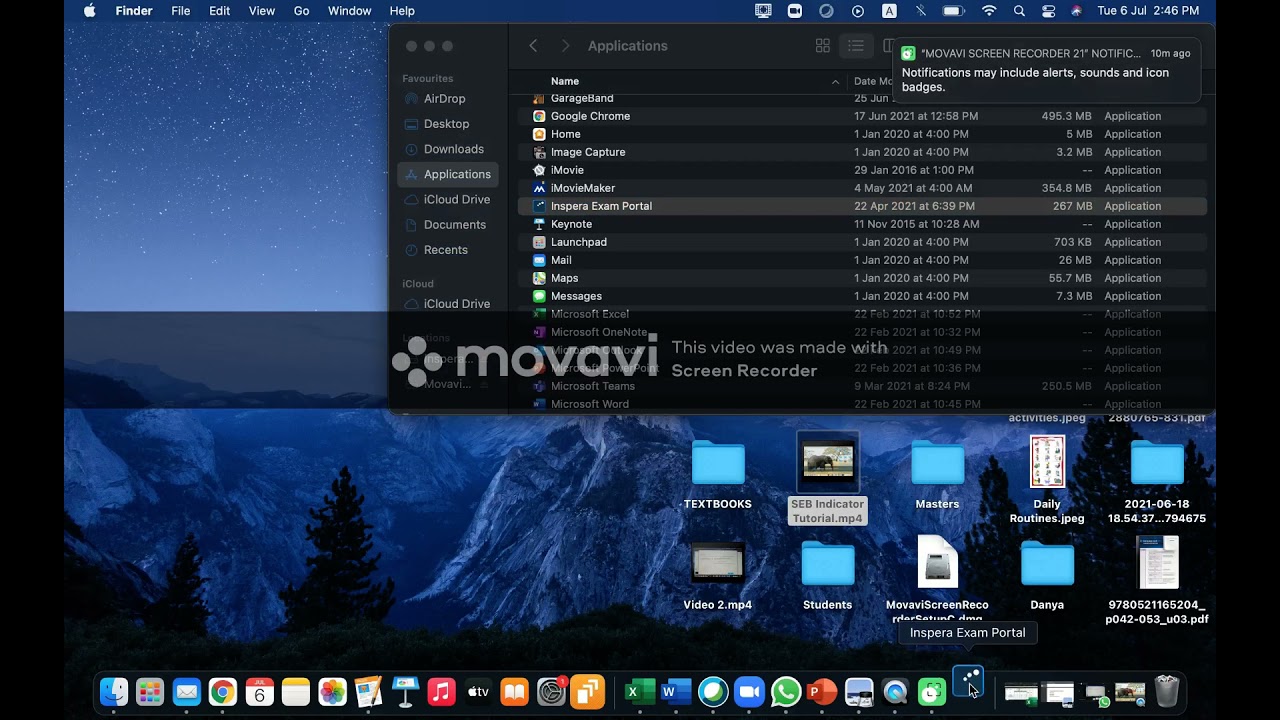Switch Finder window to icon view
The height and width of the screenshot is (720, 1280).
[x=823, y=46]
